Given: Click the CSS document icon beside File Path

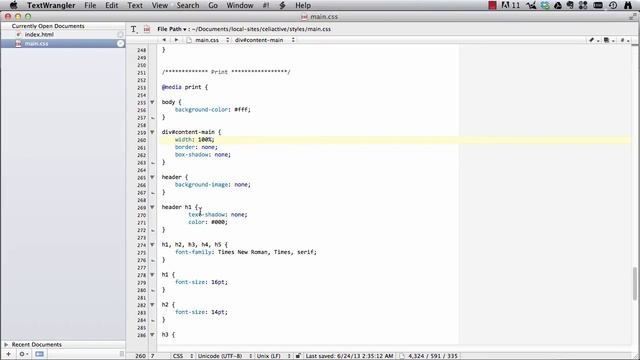Looking at the screenshot, I should coord(147,29).
